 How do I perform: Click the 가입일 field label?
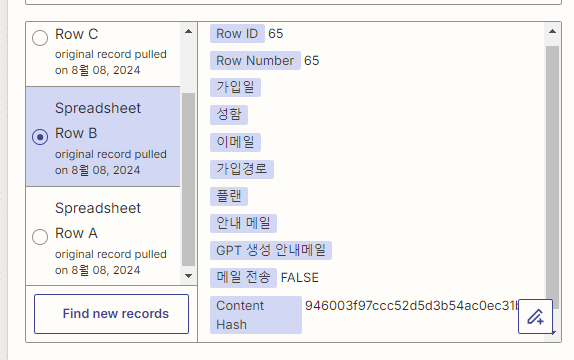click(235, 88)
